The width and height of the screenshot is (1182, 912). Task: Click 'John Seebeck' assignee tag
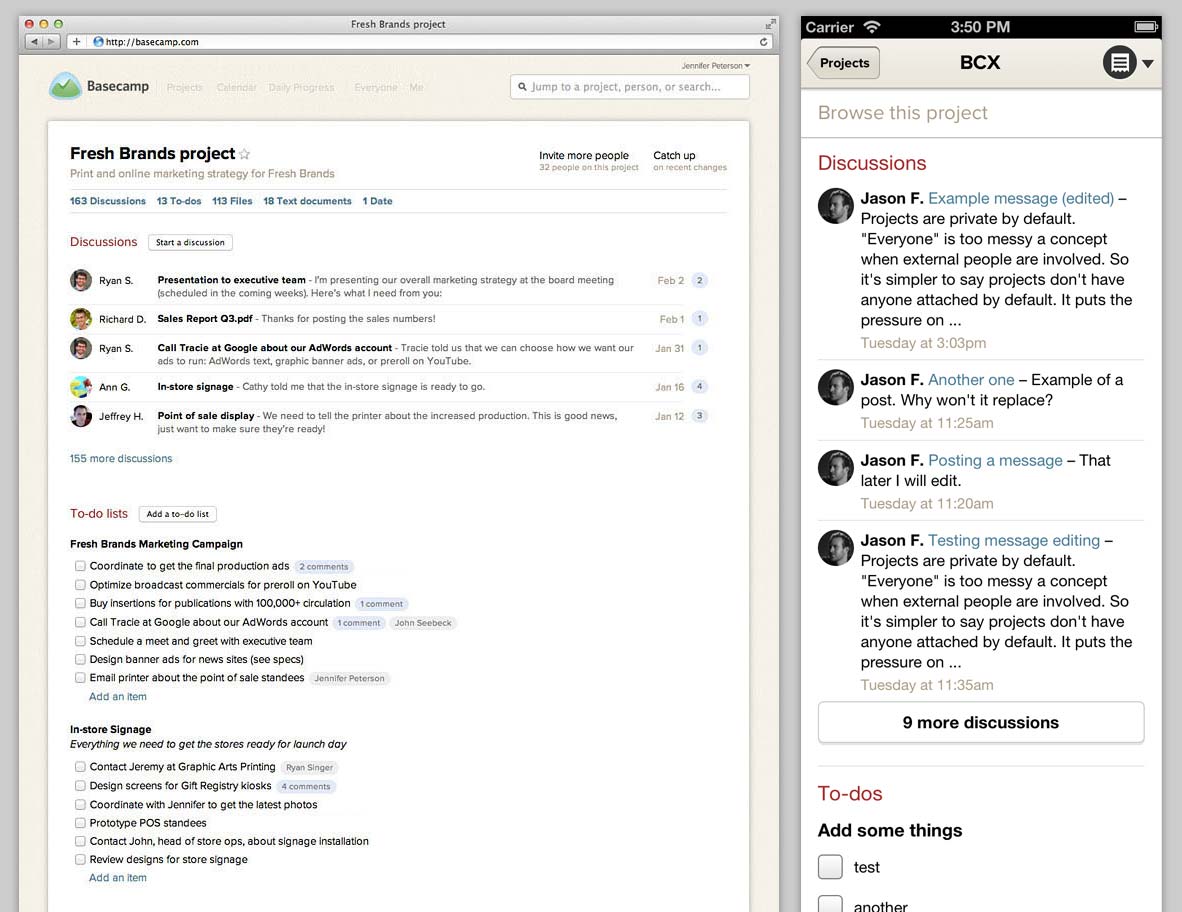point(423,623)
